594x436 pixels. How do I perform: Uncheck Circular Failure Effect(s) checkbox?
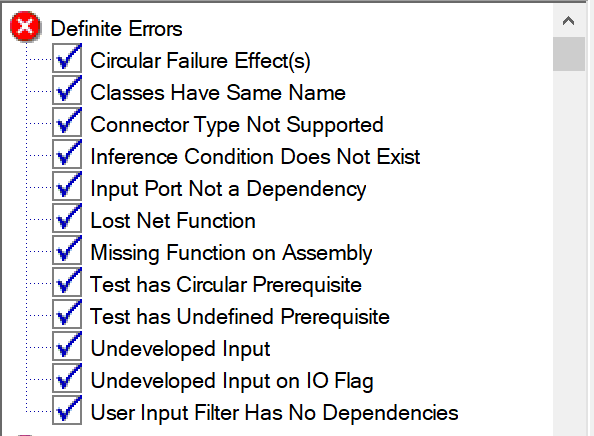click(x=67, y=58)
